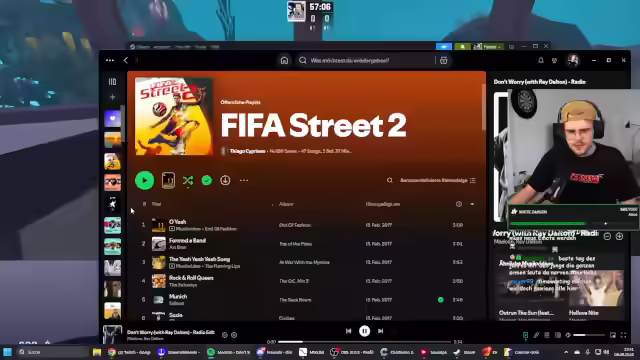This screenshot has height=360, width=640.
Task: Open the column options arrow in the header
Action: [472, 204]
